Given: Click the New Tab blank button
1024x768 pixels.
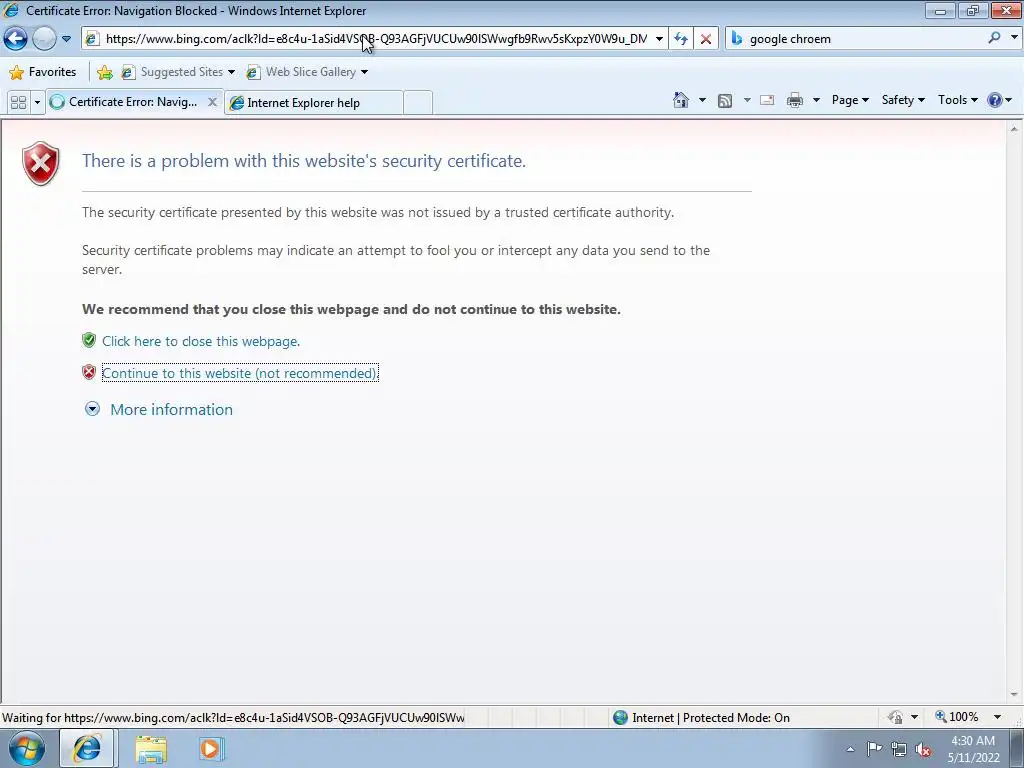Looking at the screenshot, I should [x=418, y=103].
